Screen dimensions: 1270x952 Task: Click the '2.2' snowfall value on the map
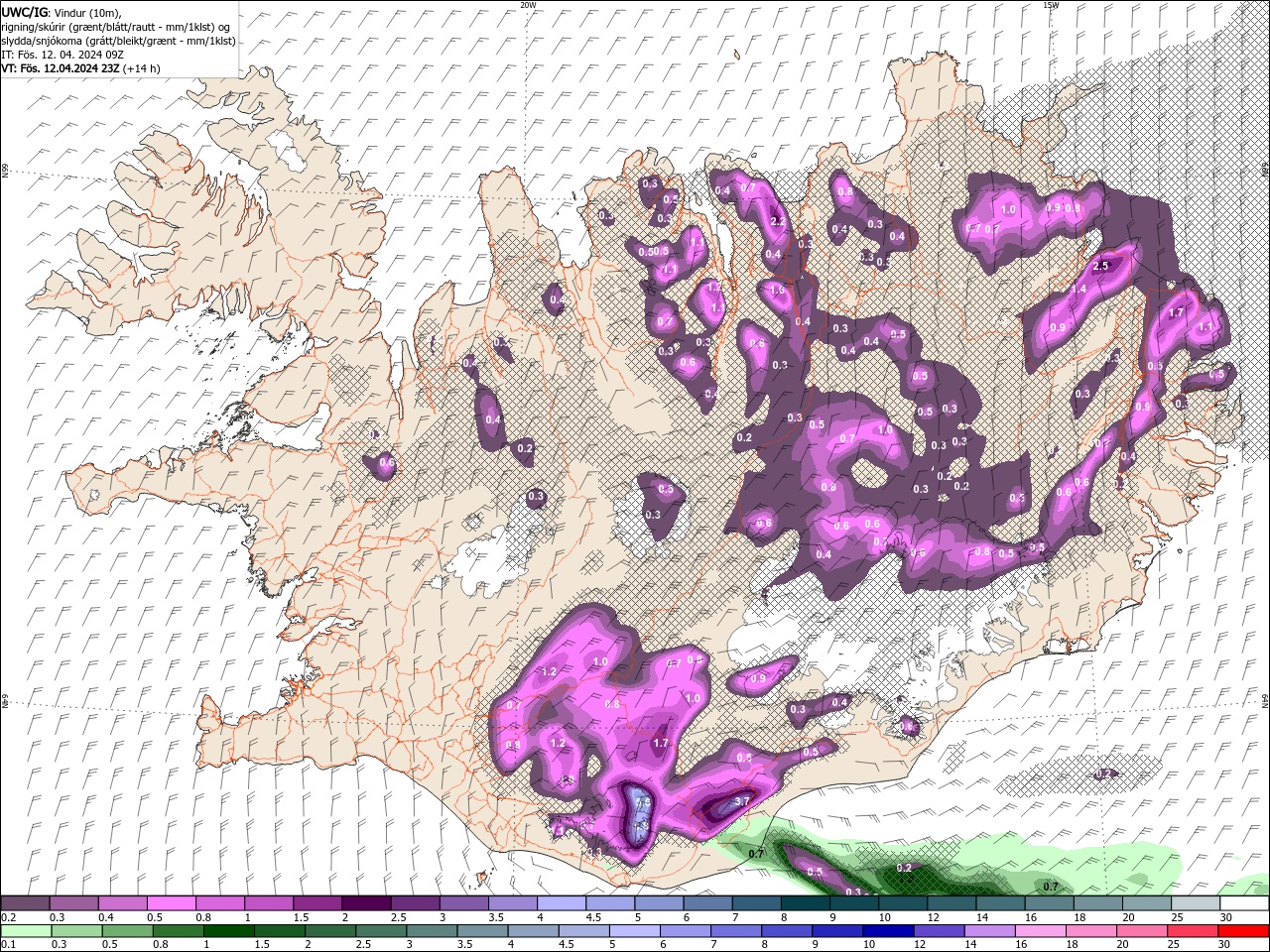[x=778, y=222]
